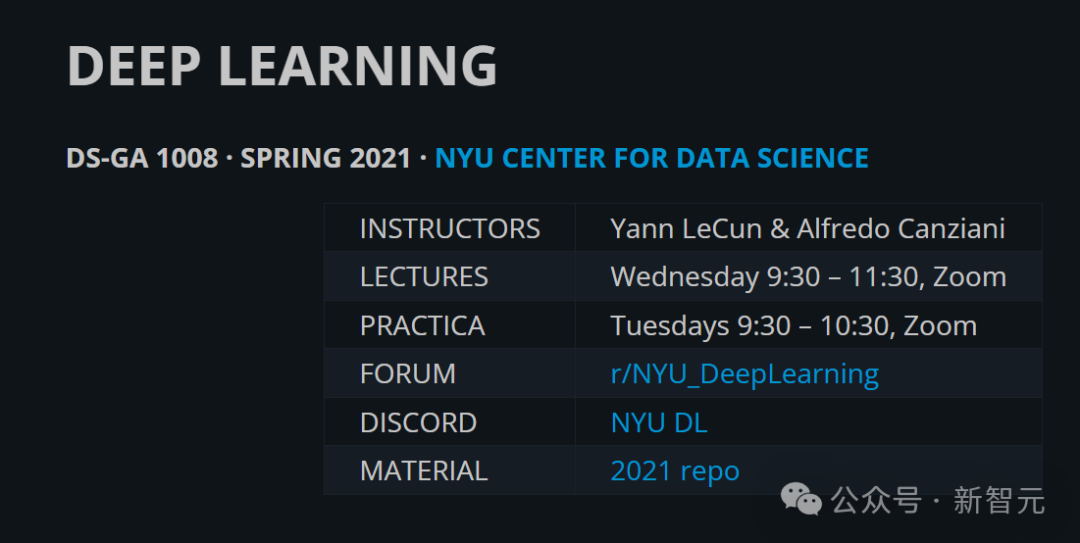Select the LECTURES label cell
Image resolution: width=1080 pixels, height=543 pixels.
(450, 277)
